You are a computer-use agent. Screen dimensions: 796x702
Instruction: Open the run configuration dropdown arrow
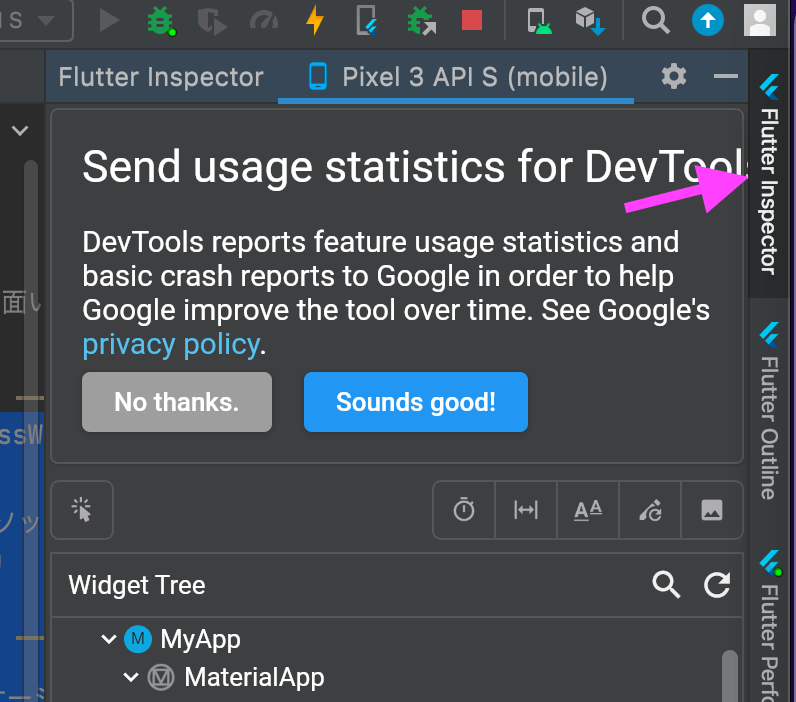point(46,21)
